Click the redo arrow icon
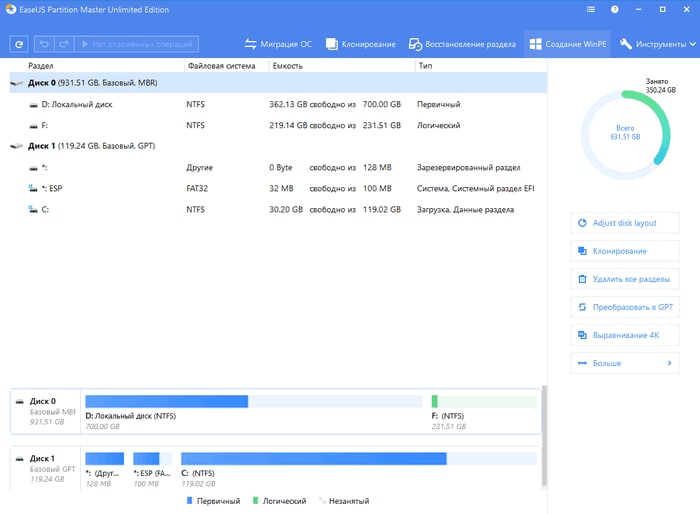700x514 pixels. [x=64, y=44]
